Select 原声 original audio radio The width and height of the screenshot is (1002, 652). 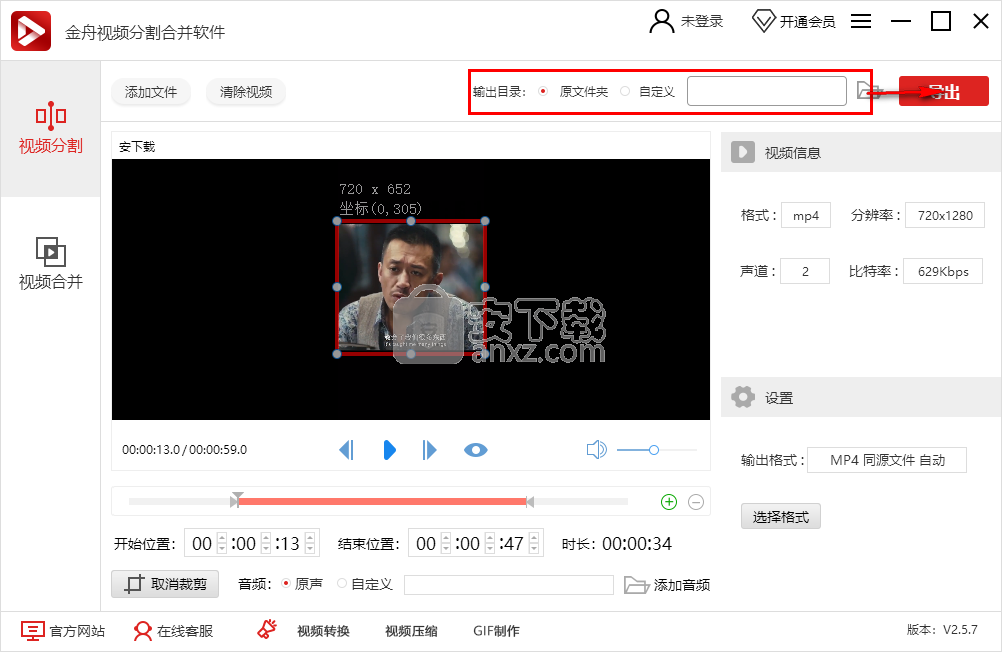point(286,584)
